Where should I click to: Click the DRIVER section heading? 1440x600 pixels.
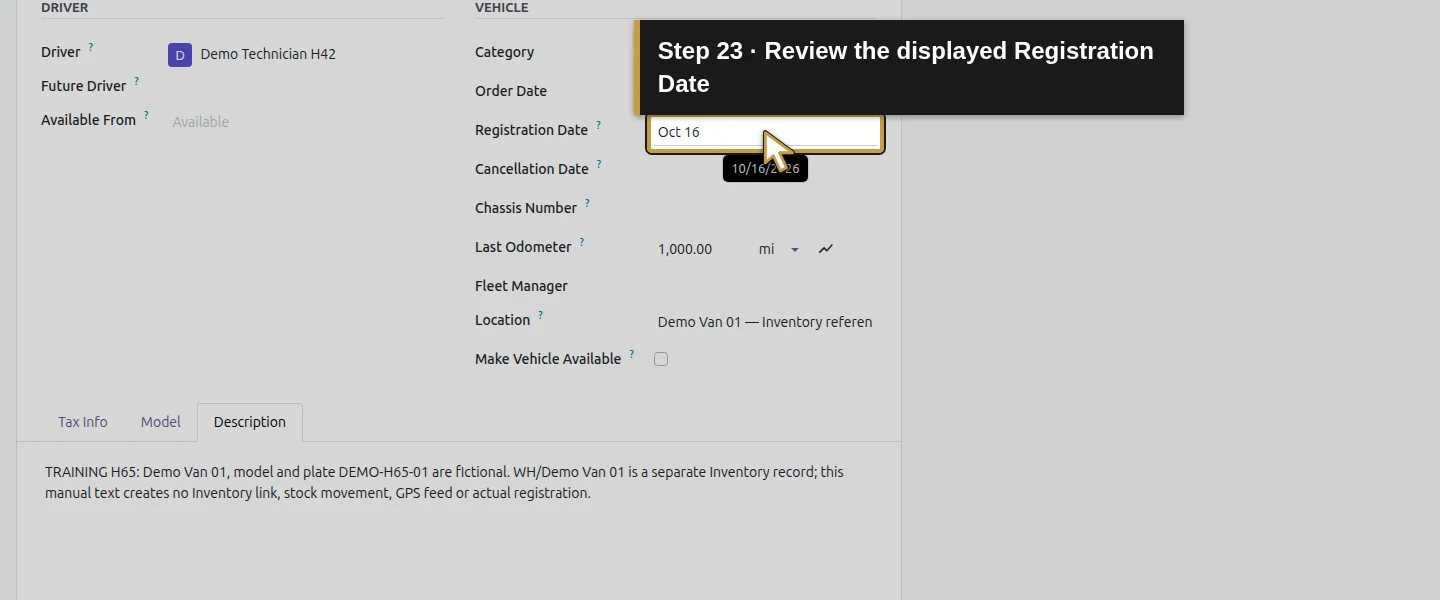click(x=65, y=8)
